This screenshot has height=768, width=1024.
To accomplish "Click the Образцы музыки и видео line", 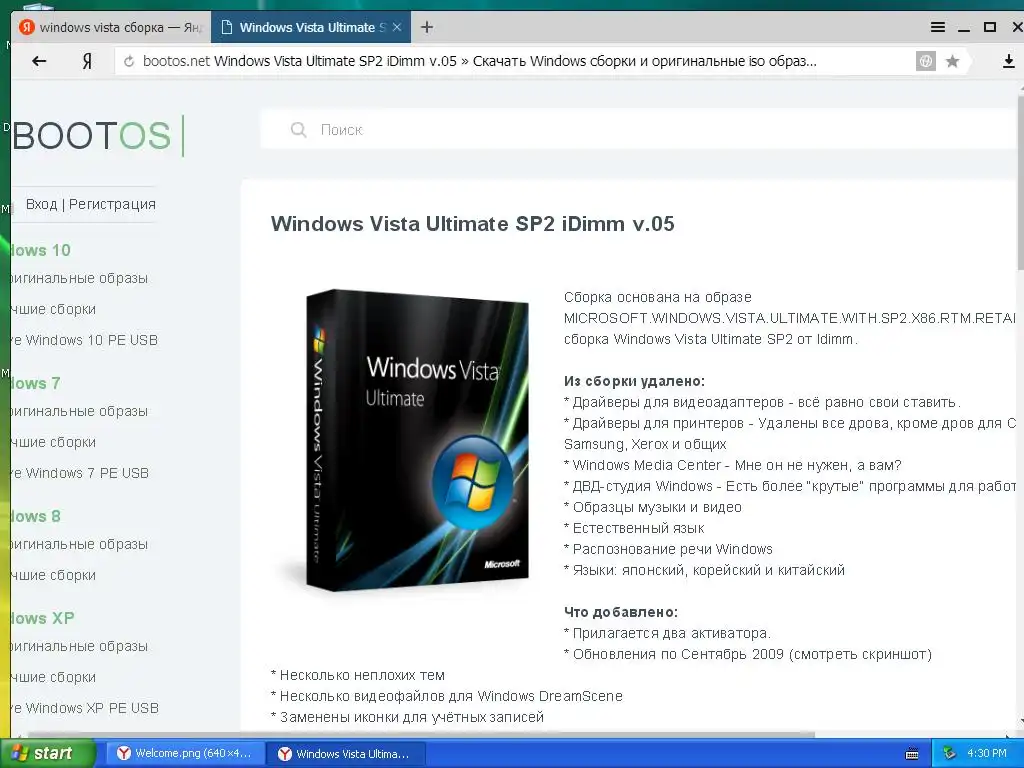I will (x=652, y=507).
